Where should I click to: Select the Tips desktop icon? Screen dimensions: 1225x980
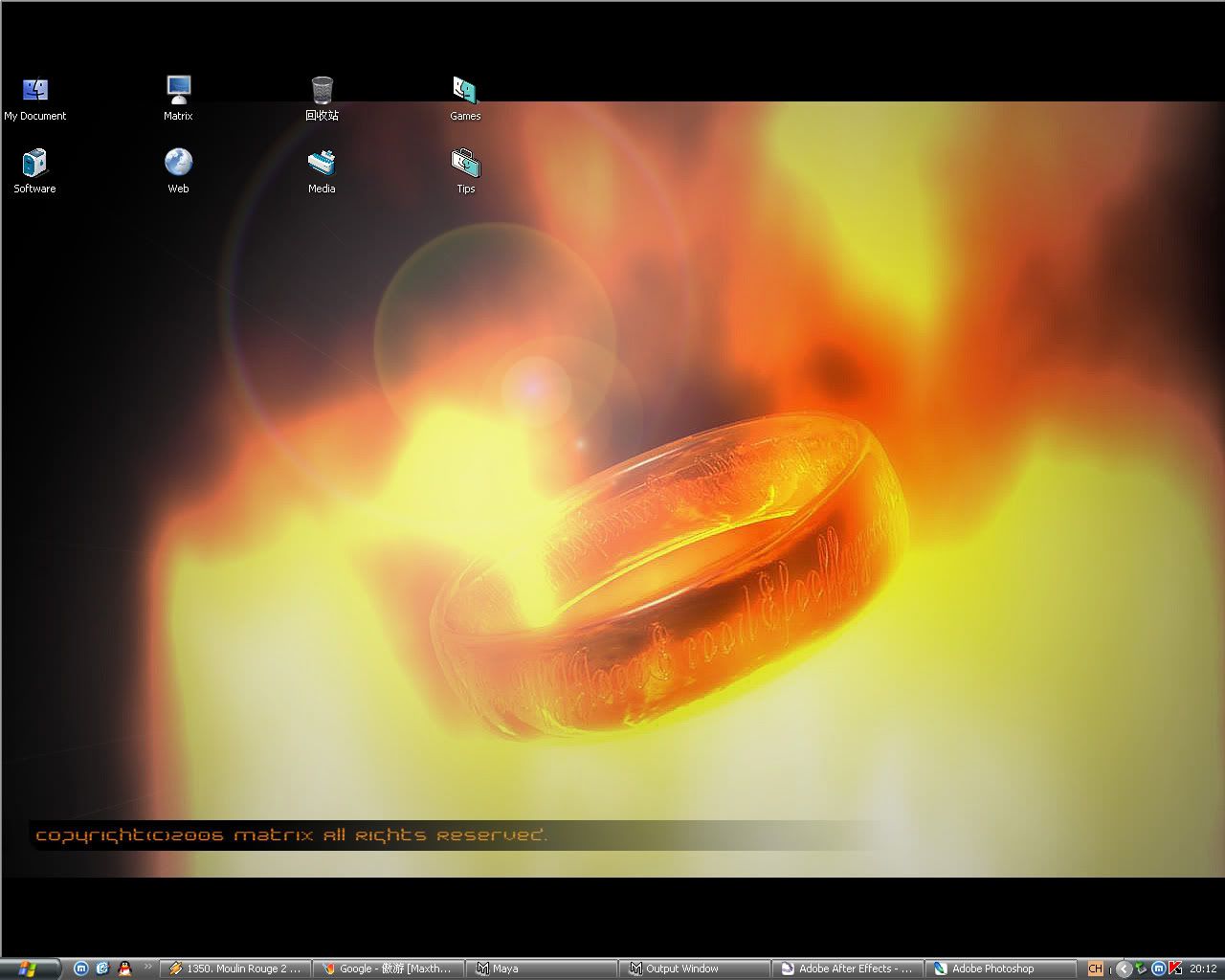coord(465,172)
